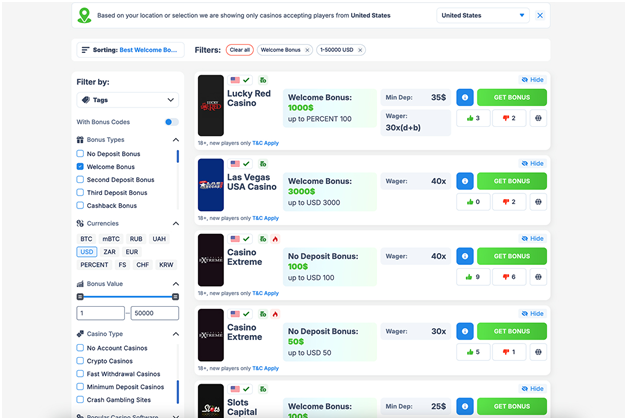Open globe icon for Casino Extreme 100$ offer
The image size is (625, 420).
[541, 277]
